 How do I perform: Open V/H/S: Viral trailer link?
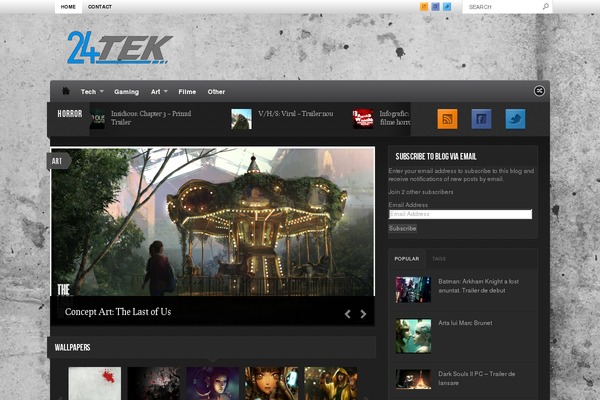295,114
